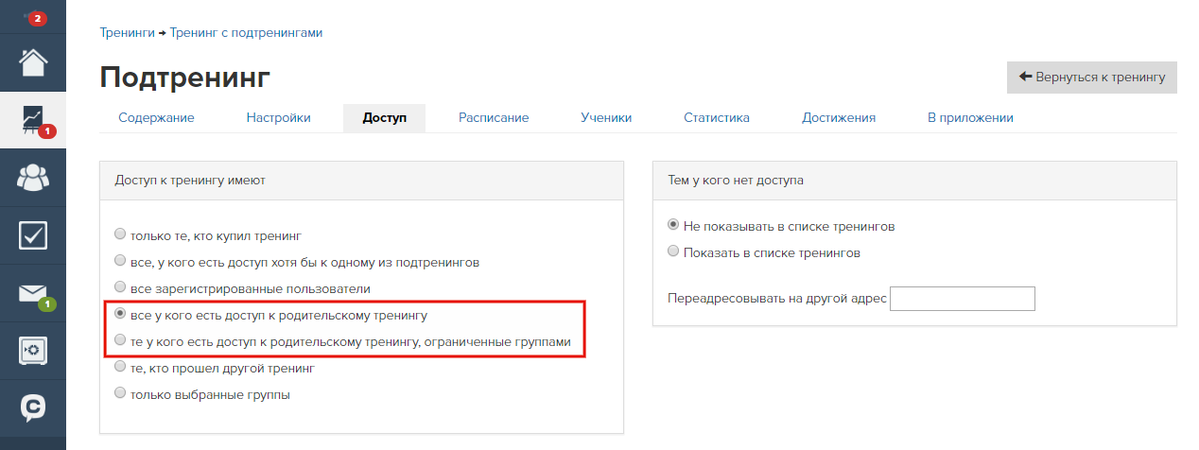This screenshot has height=450, width=1199.
Task: Click 'Тем у кого нет доступа' panel header
Action: [x=915, y=181]
